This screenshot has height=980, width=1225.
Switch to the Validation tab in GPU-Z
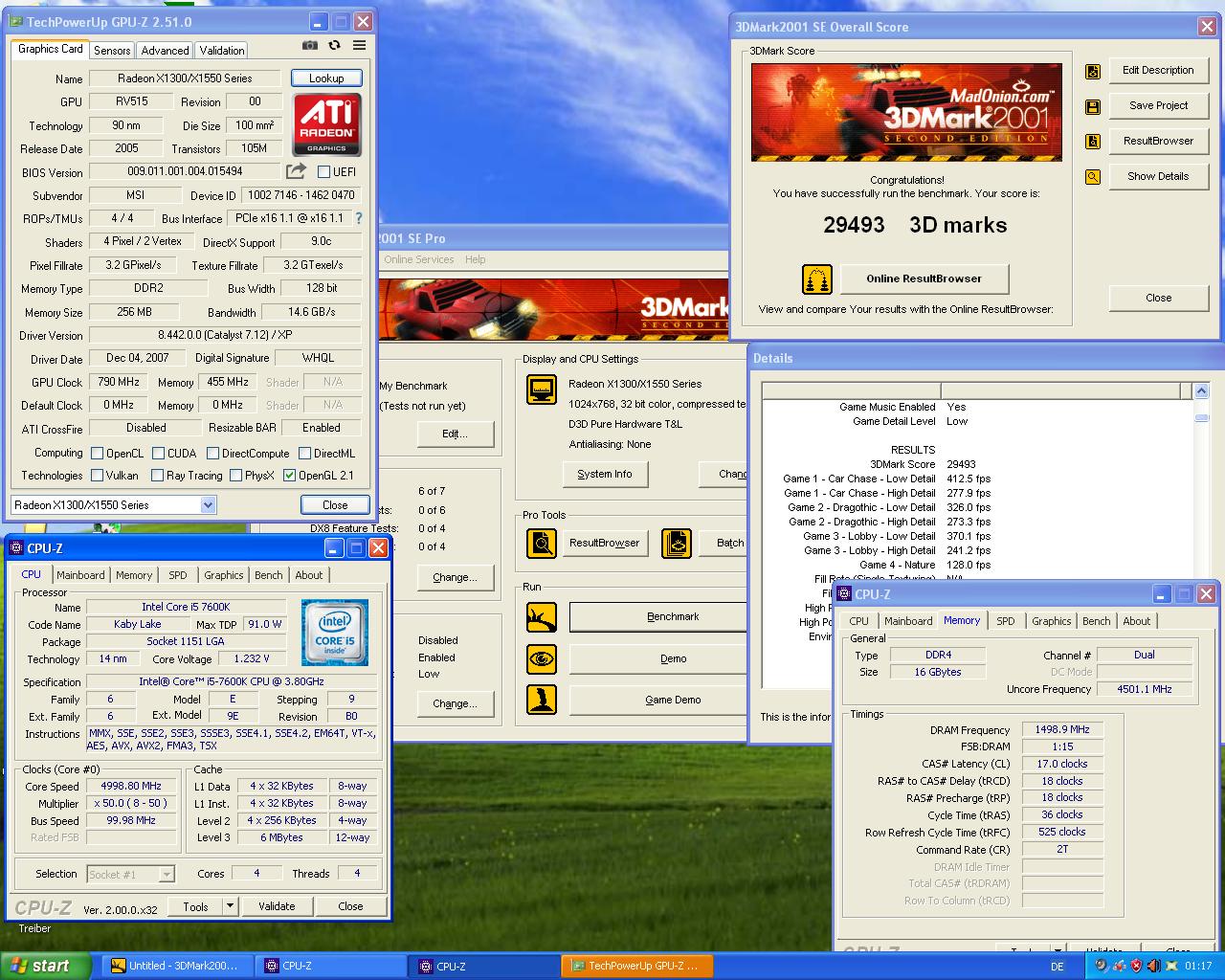tap(222, 50)
